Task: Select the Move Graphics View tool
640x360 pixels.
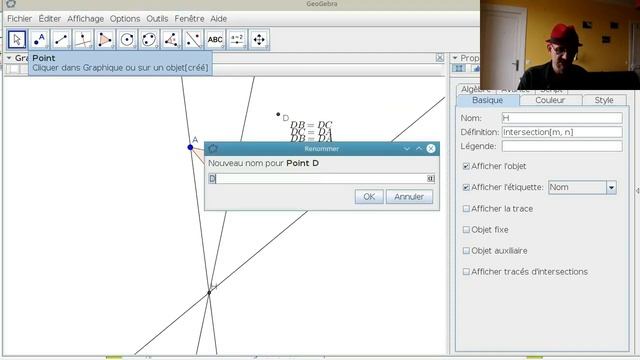Action: (x=259, y=40)
